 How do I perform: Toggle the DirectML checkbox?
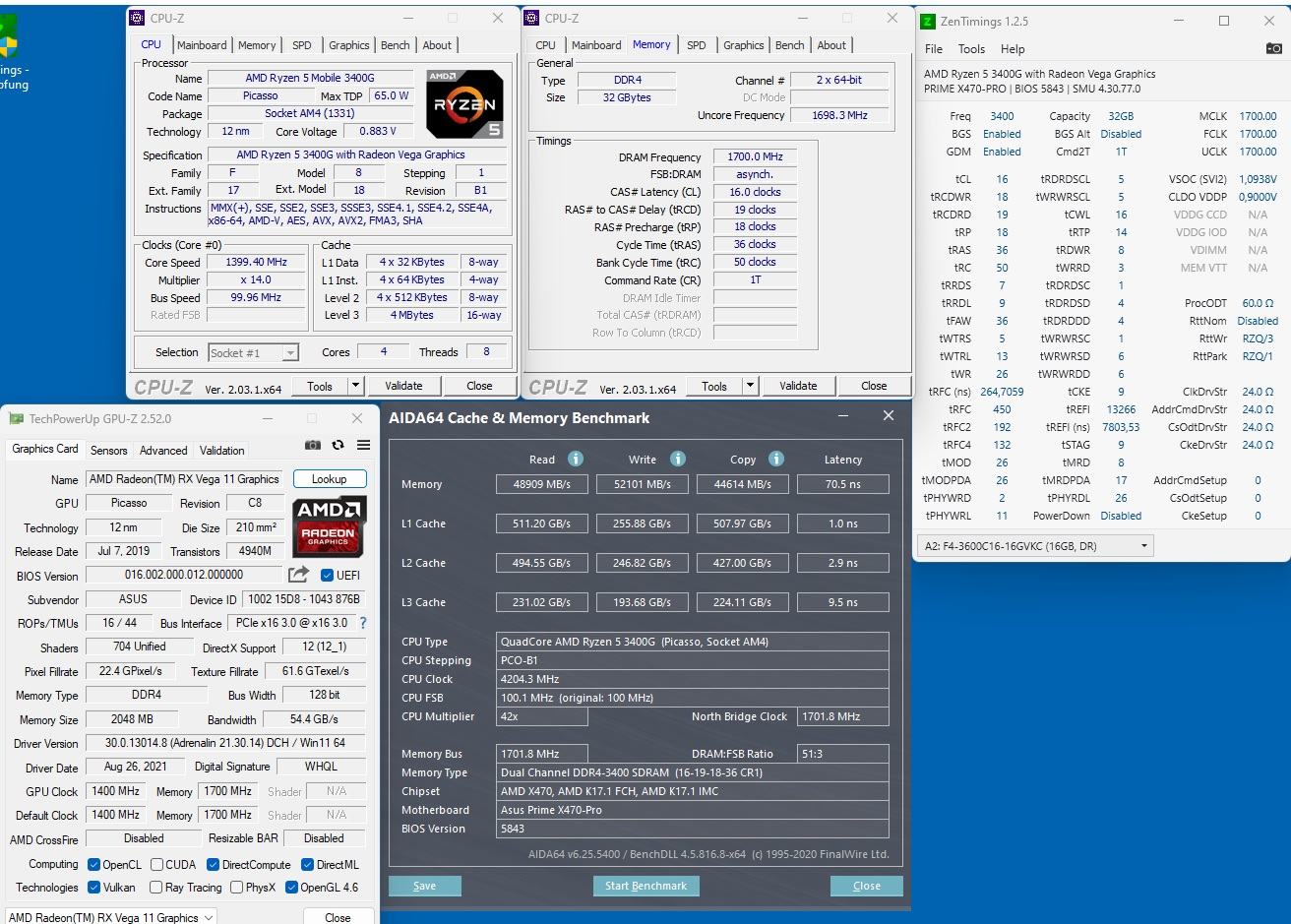point(308,864)
